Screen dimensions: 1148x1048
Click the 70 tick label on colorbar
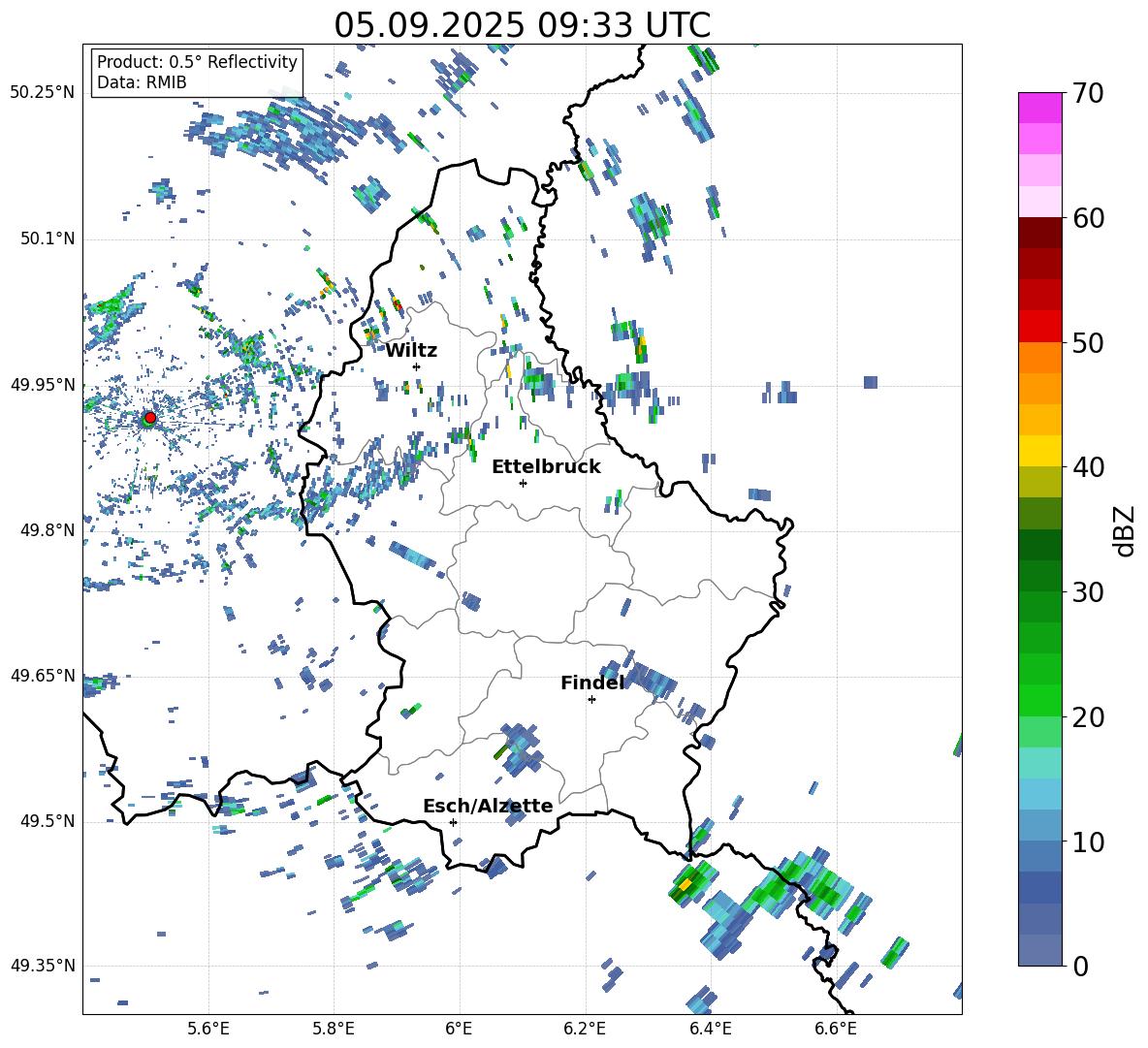coord(1088,94)
